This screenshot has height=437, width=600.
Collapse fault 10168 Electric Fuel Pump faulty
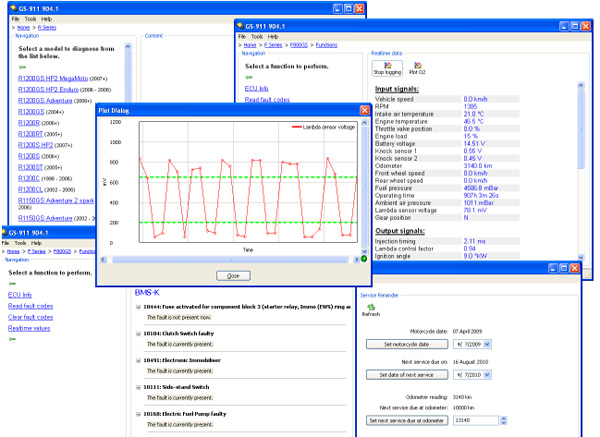[139, 414]
